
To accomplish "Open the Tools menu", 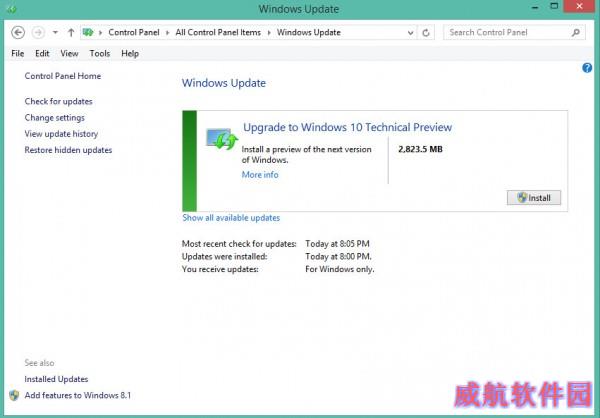I will tap(99, 54).
